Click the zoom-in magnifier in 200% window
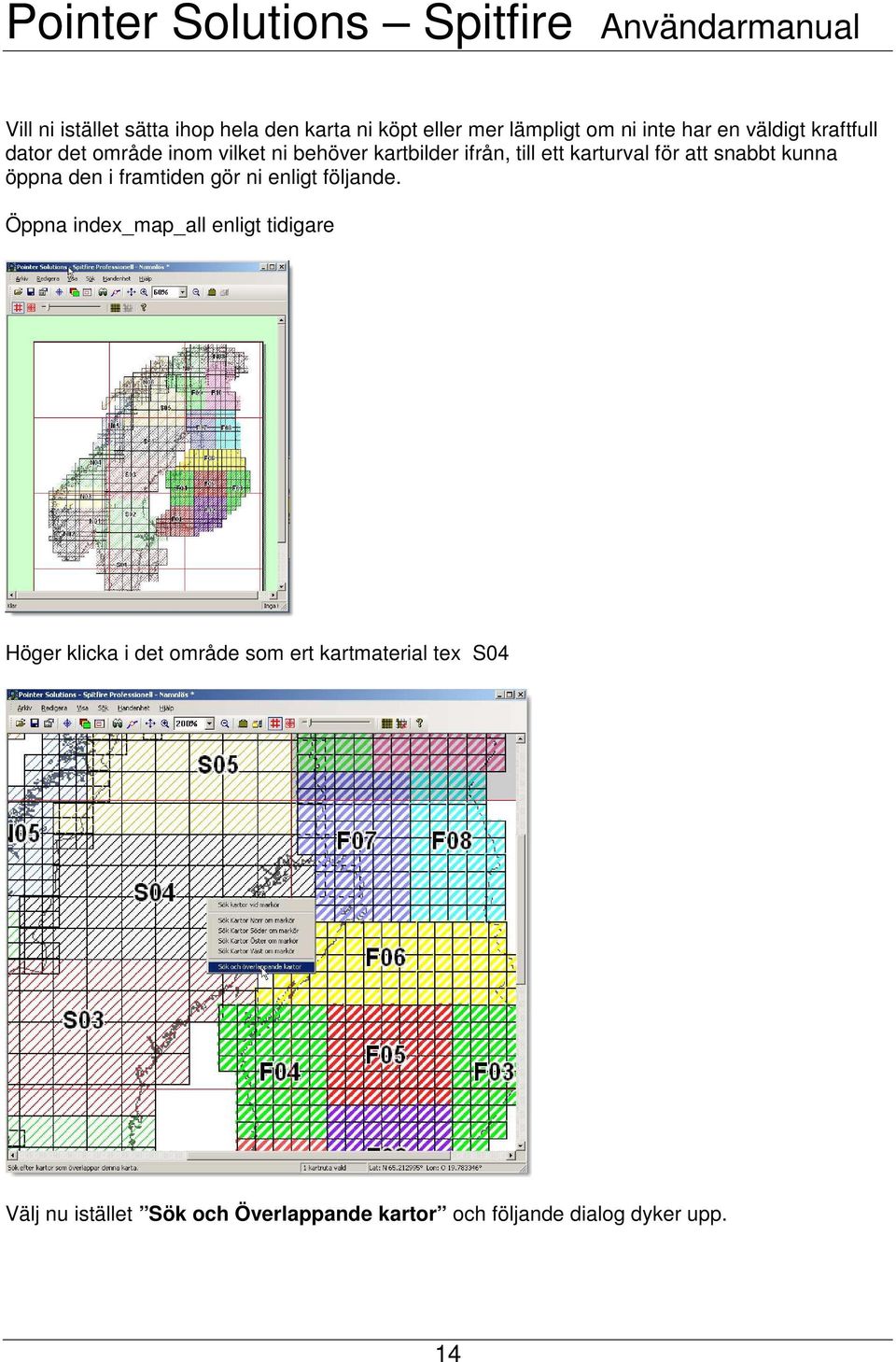Viewport: 896px width, 1362px height. [164, 723]
